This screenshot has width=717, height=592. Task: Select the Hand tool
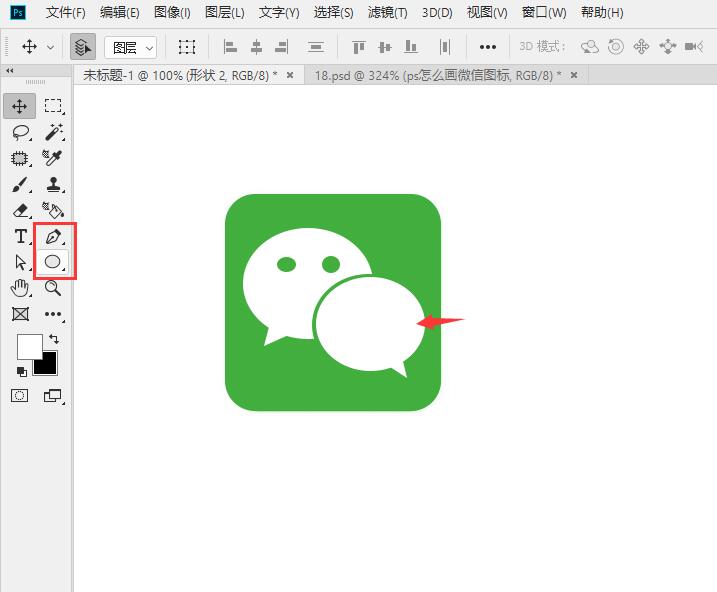tap(20, 288)
